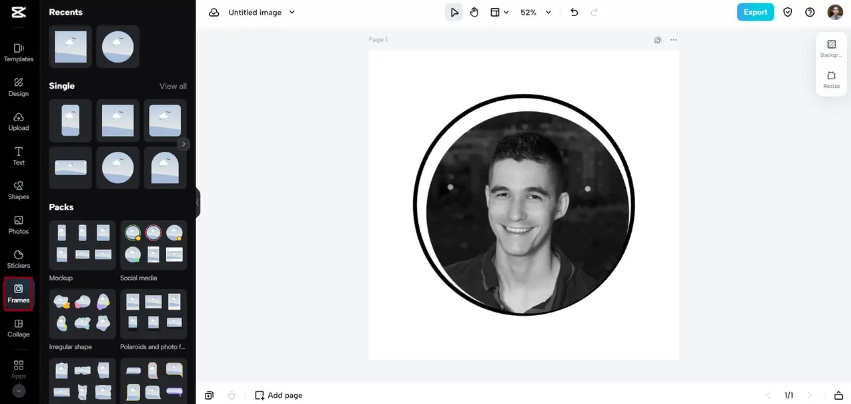Click the cloud save status icon
The height and width of the screenshot is (404, 851).
click(x=214, y=12)
